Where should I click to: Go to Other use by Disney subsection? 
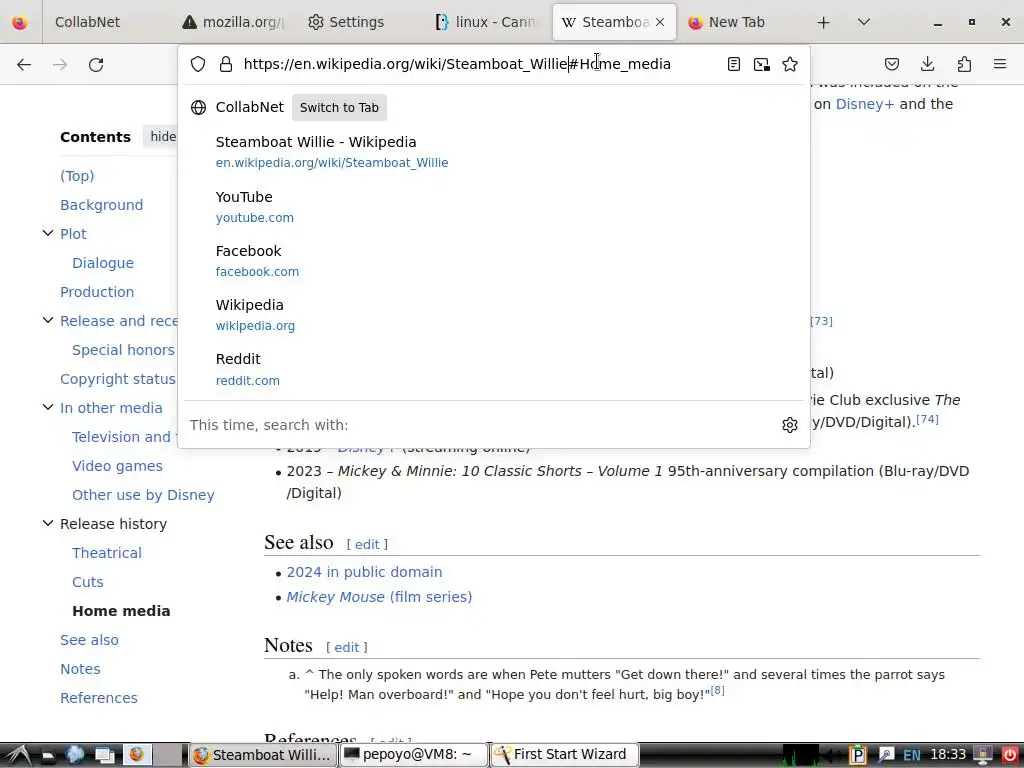tap(143, 495)
